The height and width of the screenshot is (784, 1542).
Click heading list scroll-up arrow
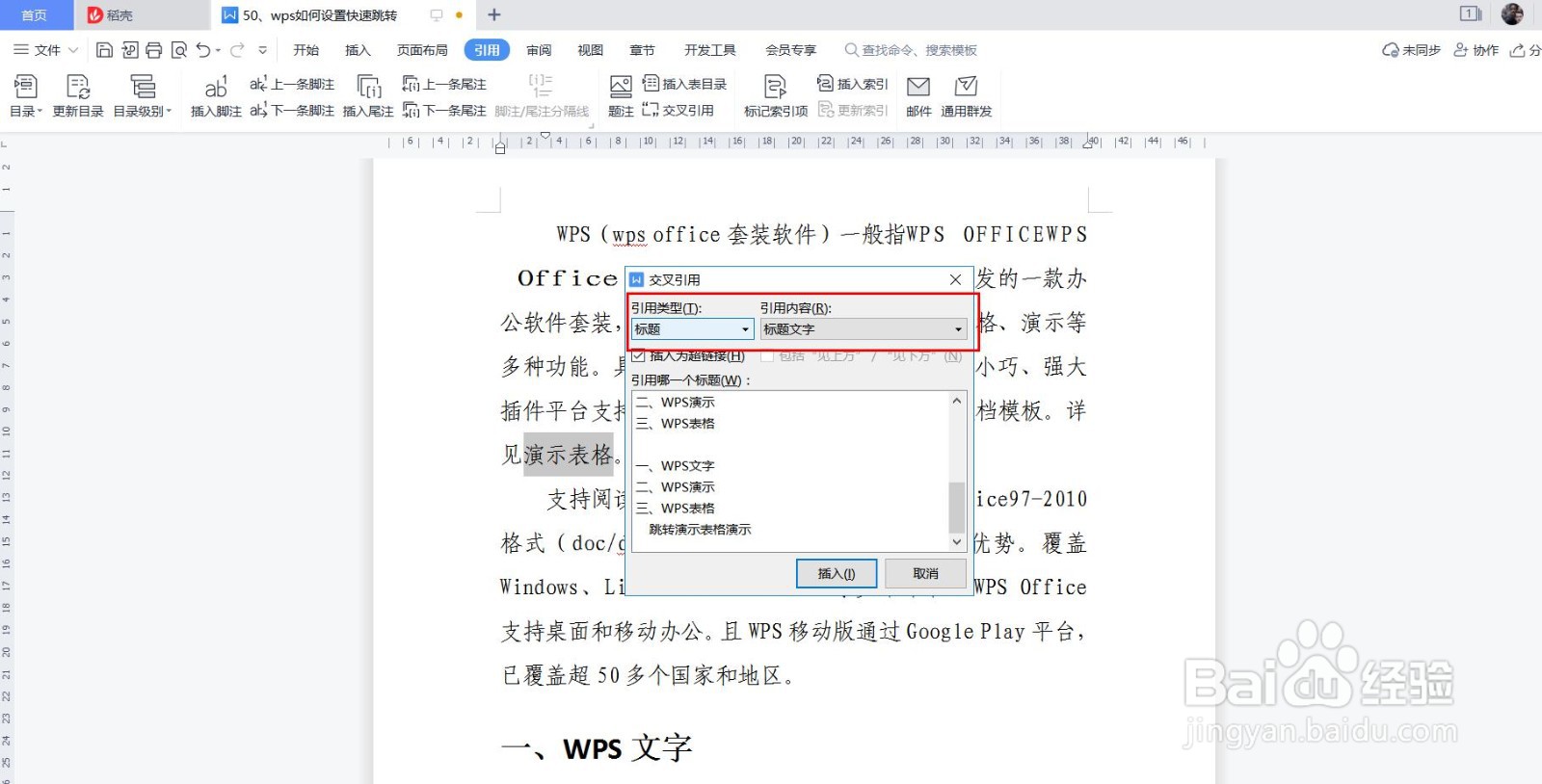point(957,401)
